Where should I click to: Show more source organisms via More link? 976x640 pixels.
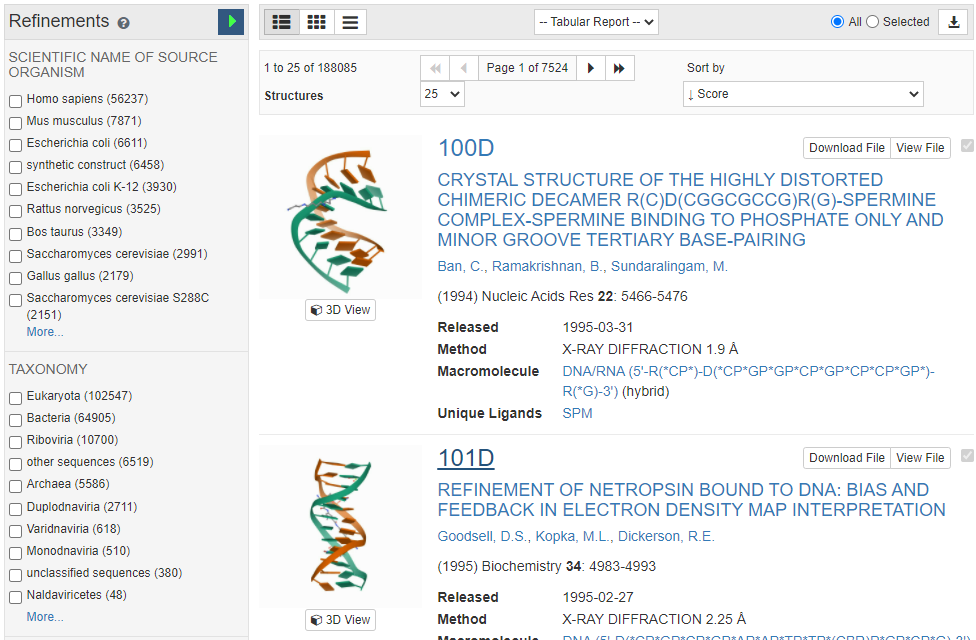point(45,332)
